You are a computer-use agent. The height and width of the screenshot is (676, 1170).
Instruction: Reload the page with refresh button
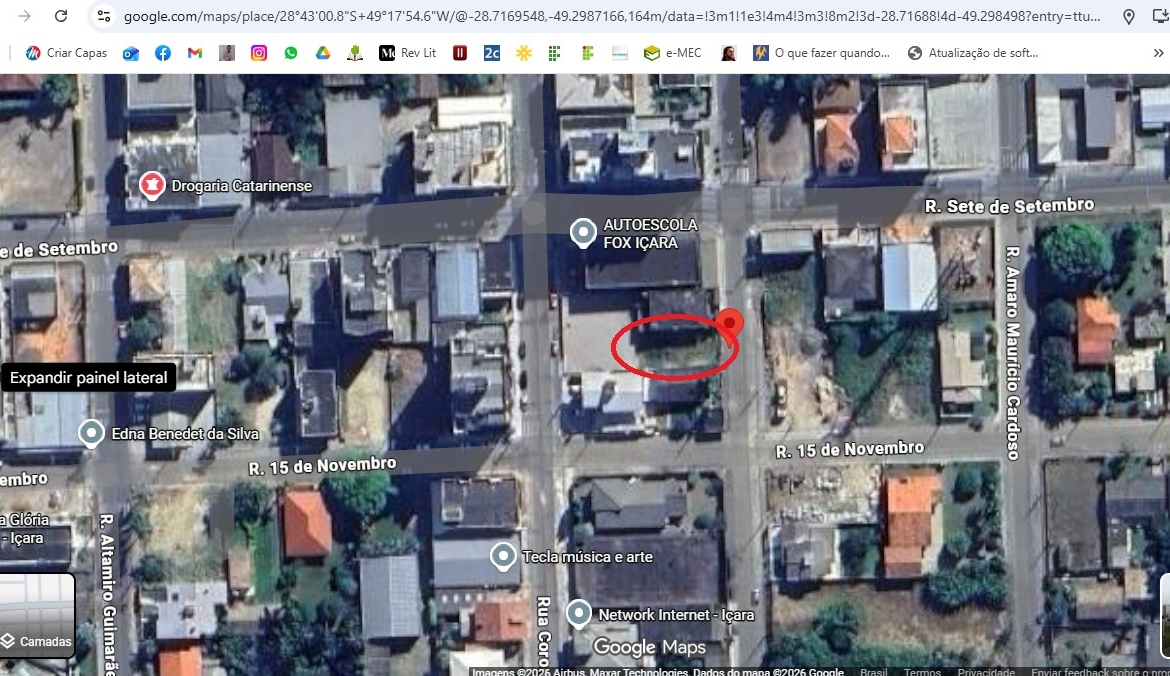point(61,16)
